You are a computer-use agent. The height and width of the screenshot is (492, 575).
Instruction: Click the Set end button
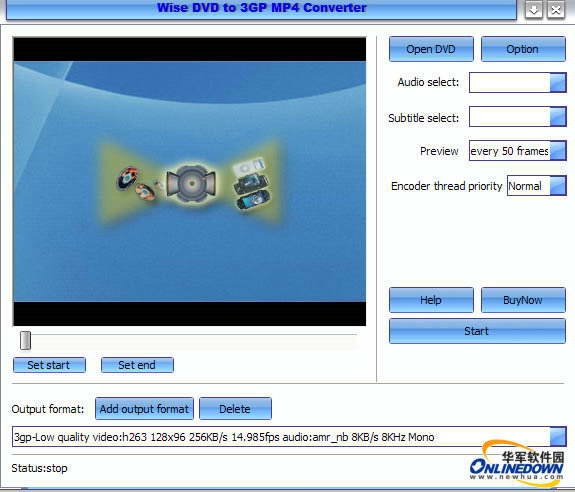click(137, 365)
